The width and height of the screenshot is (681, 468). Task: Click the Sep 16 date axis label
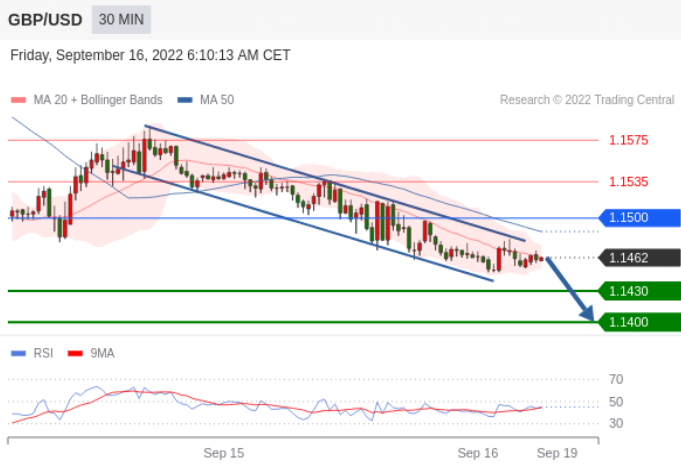pos(478,453)
